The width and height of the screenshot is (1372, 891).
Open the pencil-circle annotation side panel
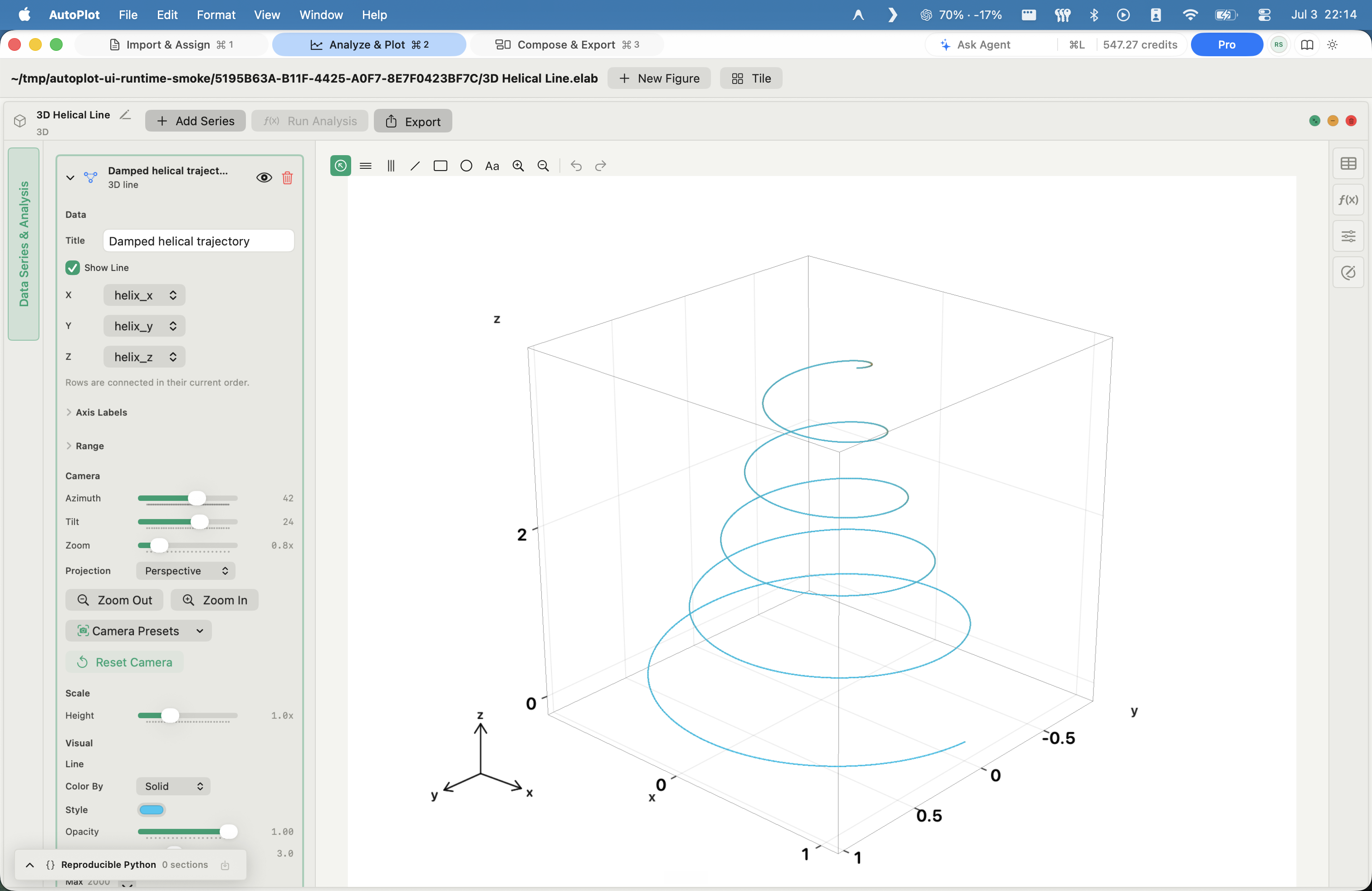click(1348, 272)
